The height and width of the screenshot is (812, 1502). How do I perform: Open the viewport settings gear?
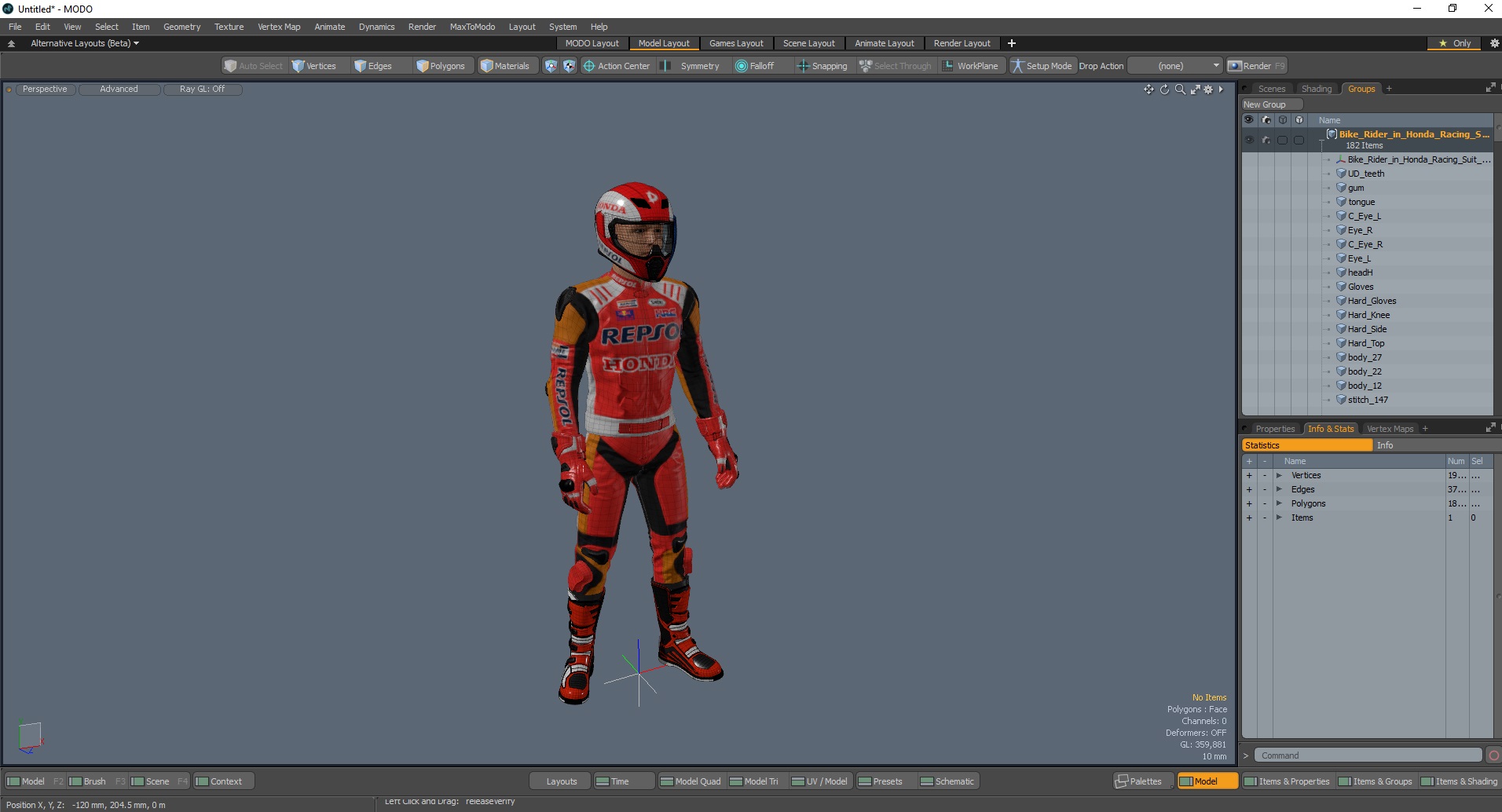click(1208, 90)
